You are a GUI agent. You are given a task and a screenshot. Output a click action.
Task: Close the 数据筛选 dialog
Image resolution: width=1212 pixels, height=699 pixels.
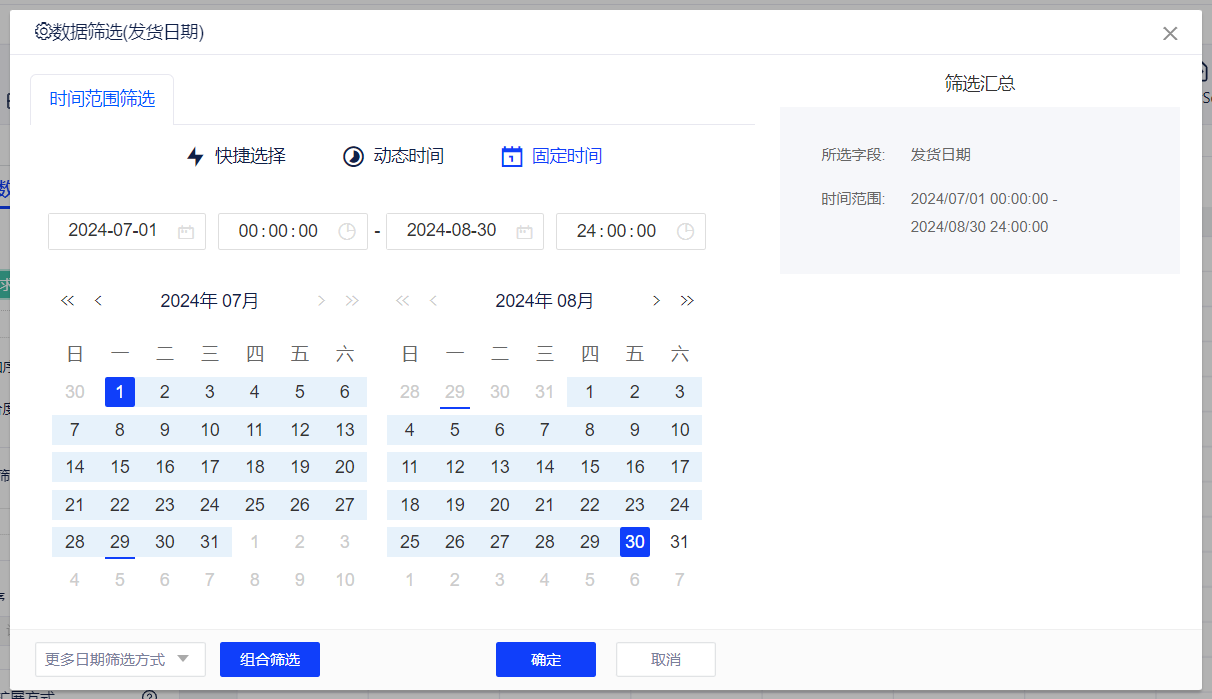[1170, 34]
